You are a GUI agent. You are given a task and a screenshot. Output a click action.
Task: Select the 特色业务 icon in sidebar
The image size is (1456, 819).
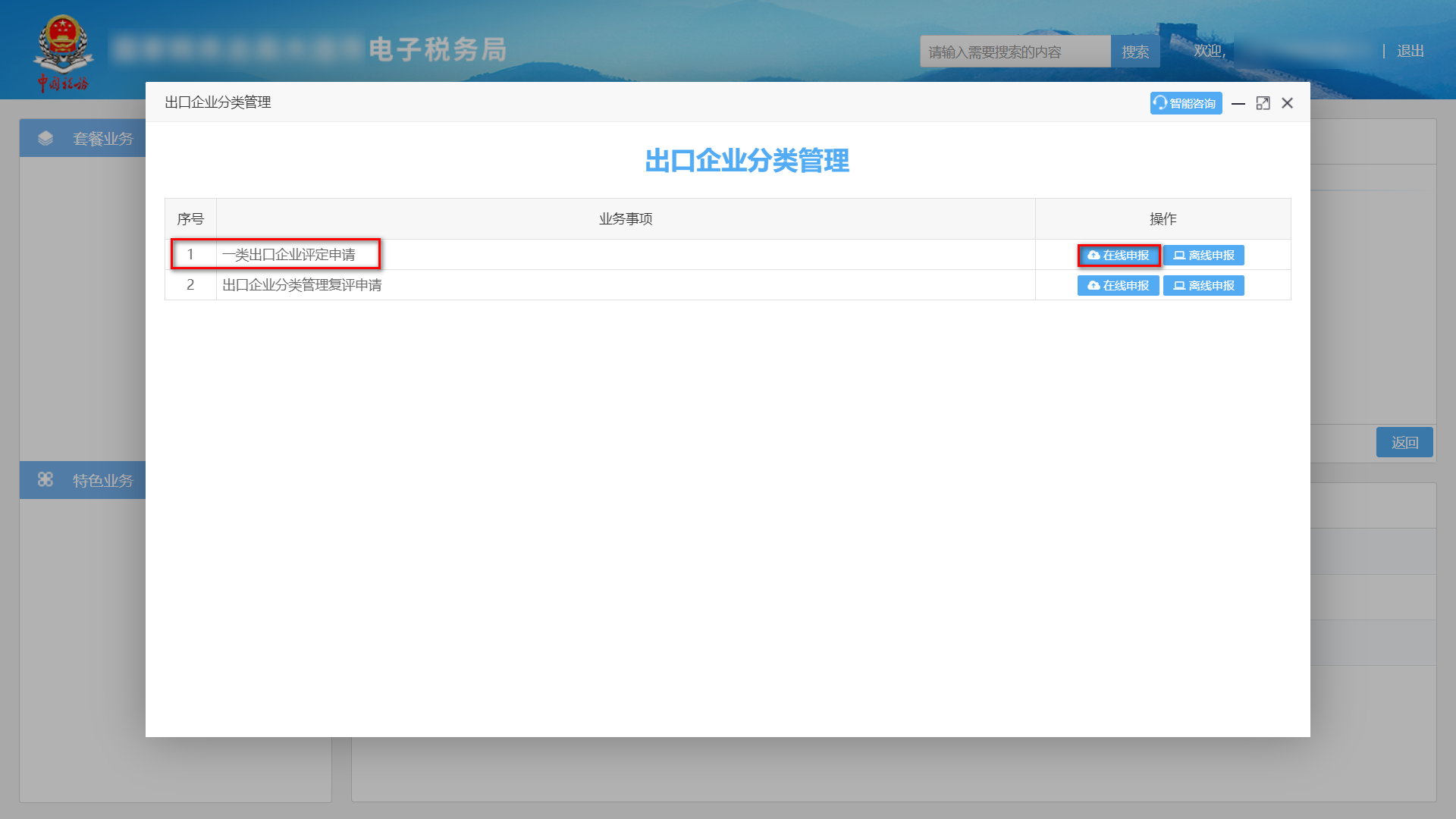tap(46, 479)
